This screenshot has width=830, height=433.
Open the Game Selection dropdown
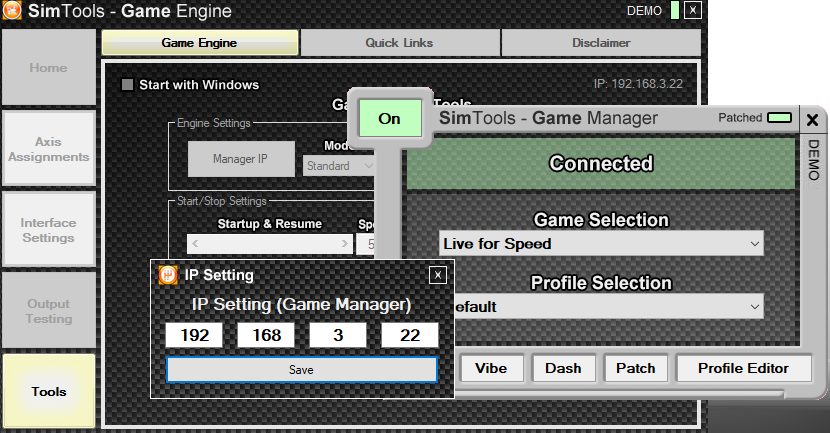601,243
